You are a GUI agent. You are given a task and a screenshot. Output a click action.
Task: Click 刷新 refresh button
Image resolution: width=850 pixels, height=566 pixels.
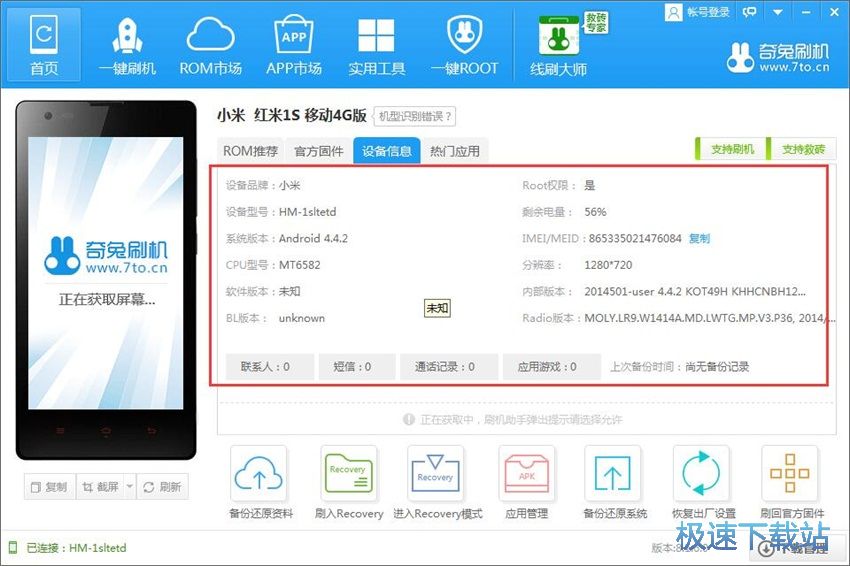[x=163, y=487]
